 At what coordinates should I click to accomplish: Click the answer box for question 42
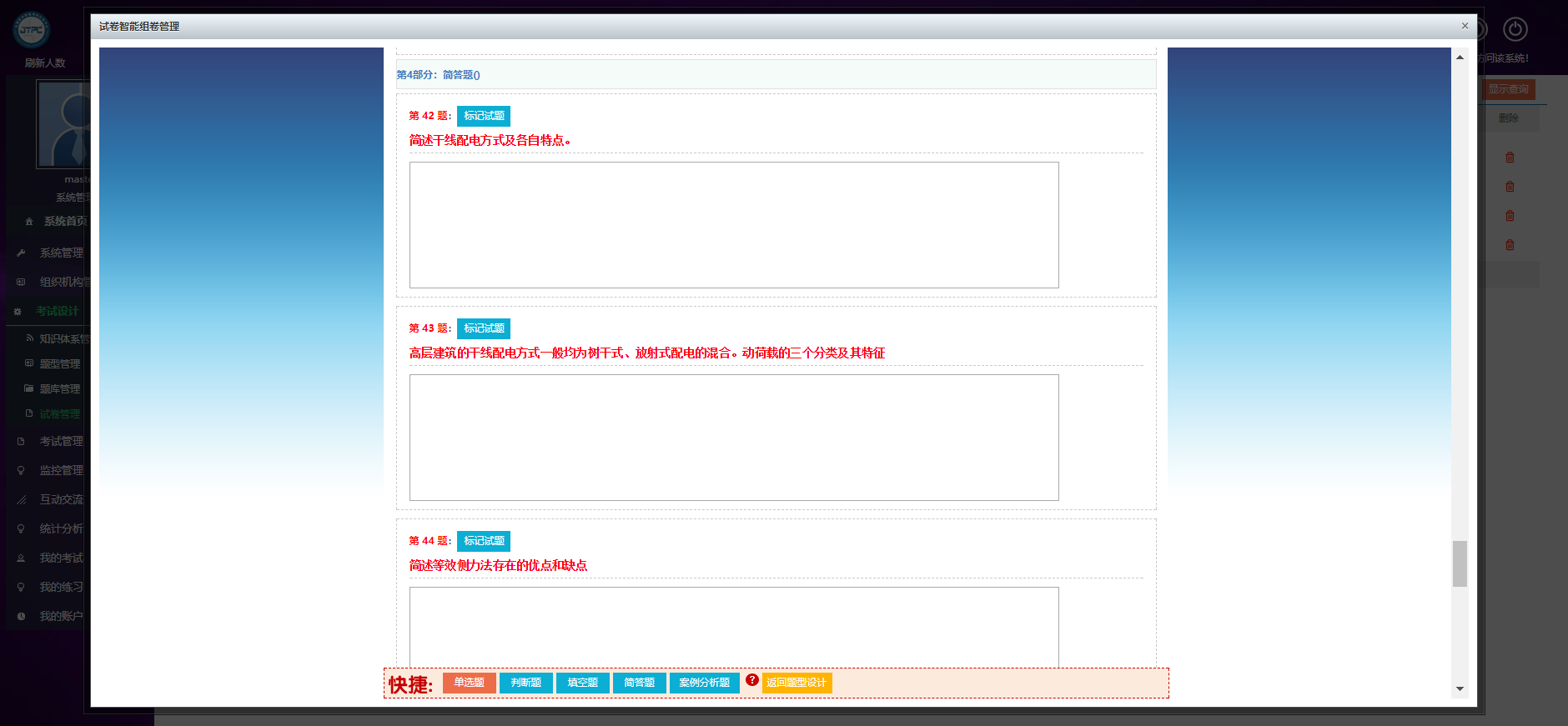coord(734,225)
